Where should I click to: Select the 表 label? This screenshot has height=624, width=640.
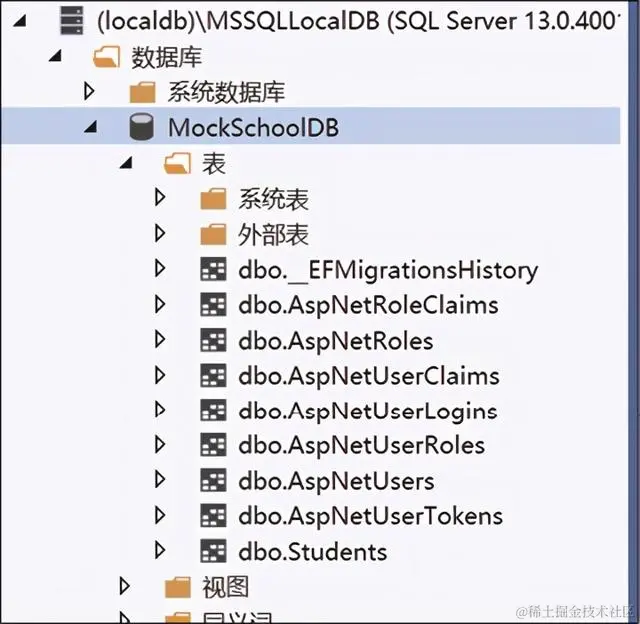(214, 164)
